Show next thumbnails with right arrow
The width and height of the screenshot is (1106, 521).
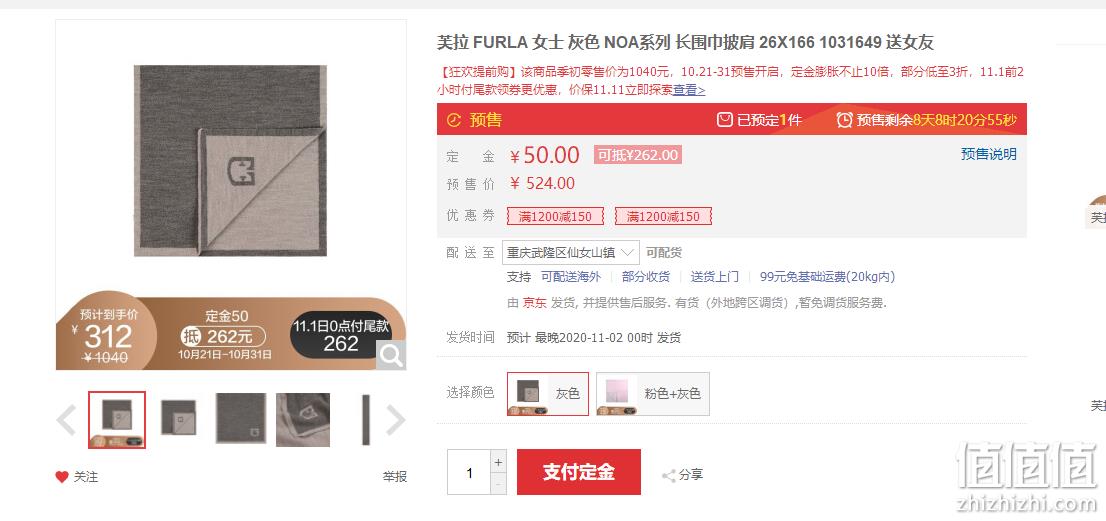[396, 420]
